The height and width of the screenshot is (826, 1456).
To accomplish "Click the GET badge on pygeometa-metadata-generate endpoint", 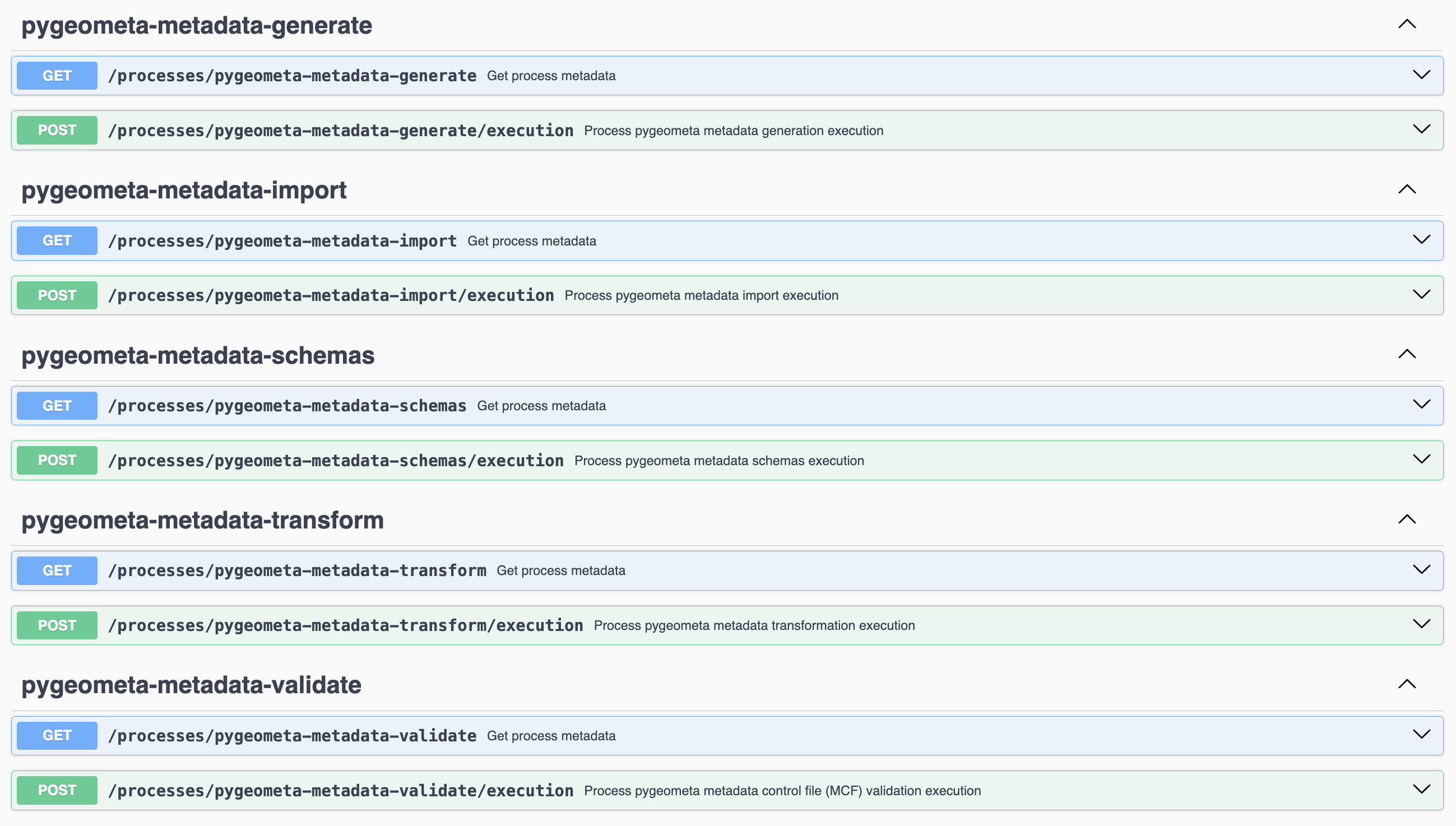I will tap(56, 76).
